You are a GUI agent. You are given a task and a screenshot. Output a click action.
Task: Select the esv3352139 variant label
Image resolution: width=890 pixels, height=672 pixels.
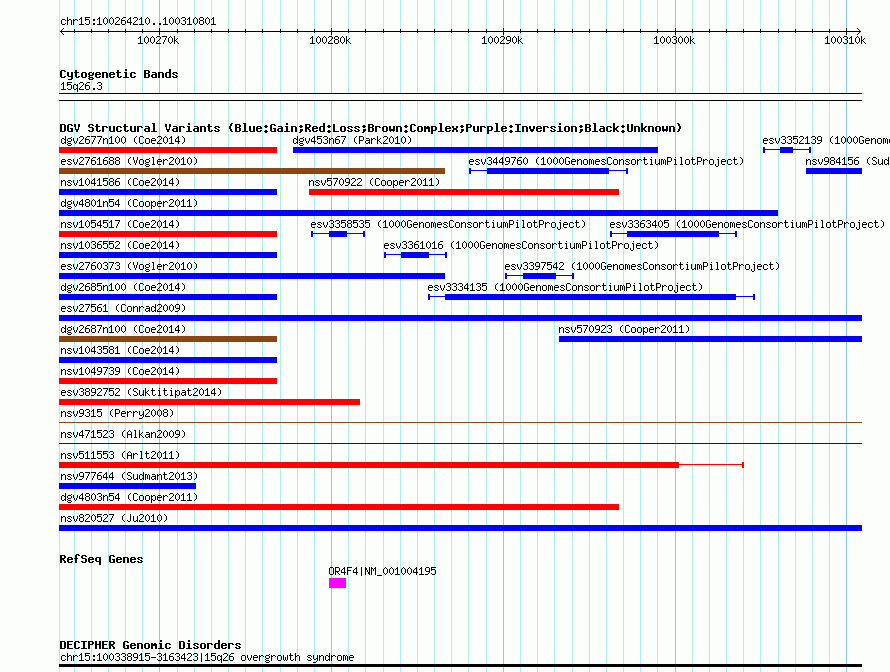click(x=826, y=140)
